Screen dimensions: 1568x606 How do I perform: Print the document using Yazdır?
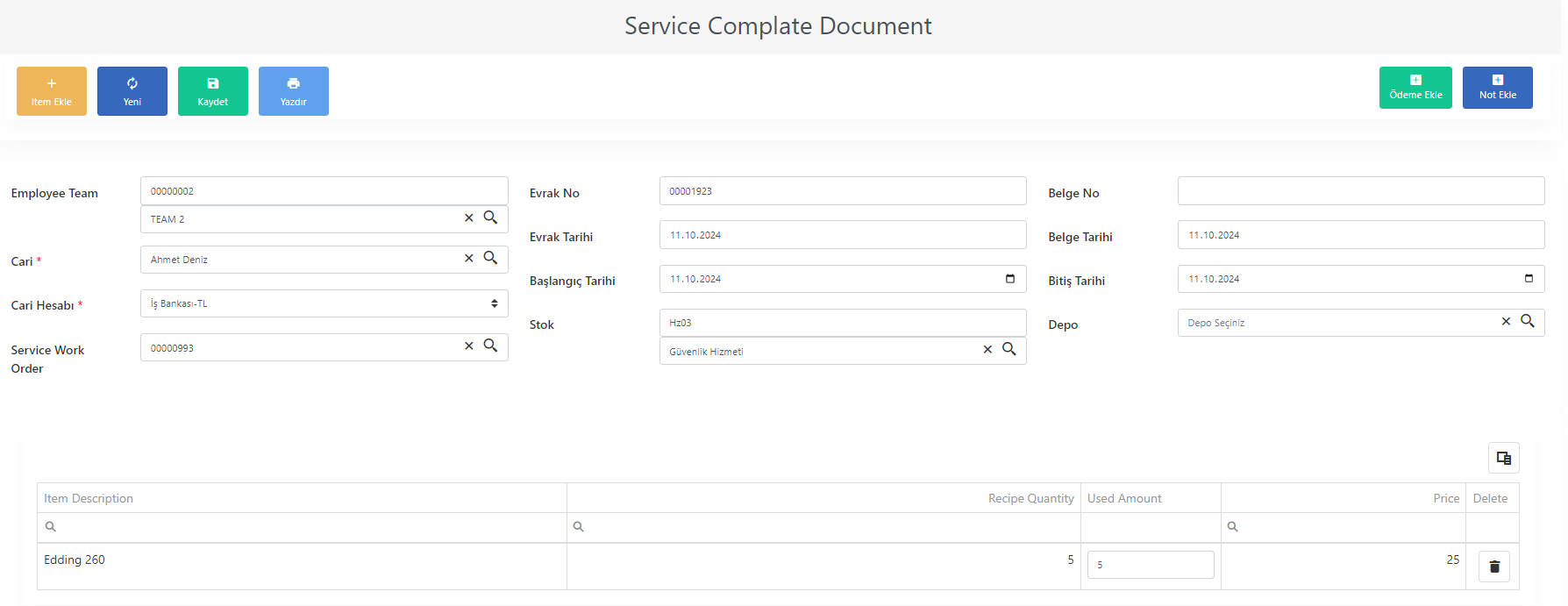(x=294, y=91)
